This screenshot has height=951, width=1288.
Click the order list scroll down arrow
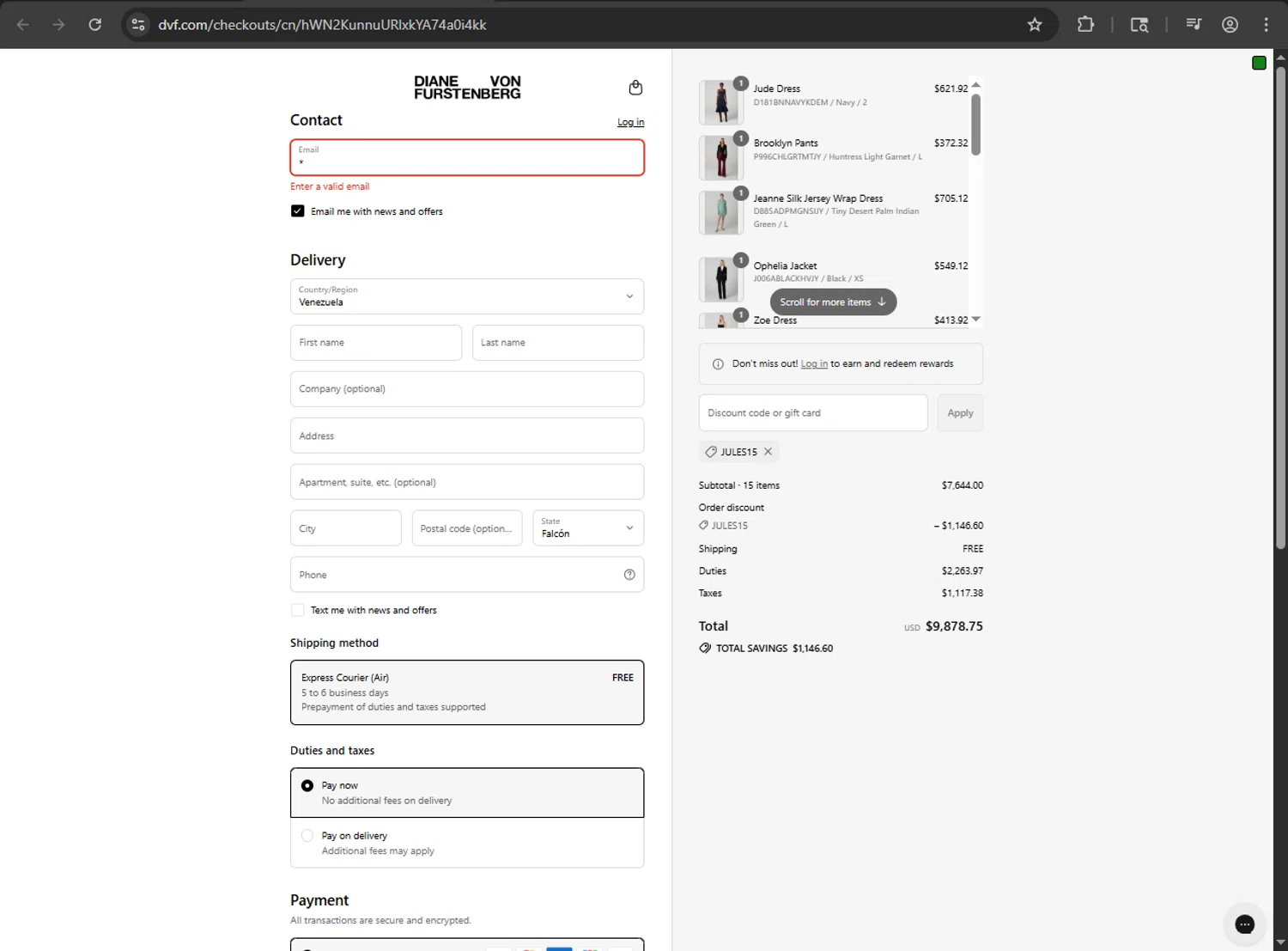pyautogui.click(x=975, y=320)
